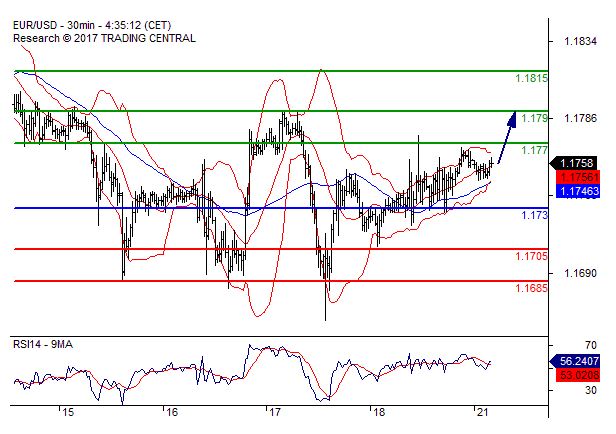616x434 pixels.
Task: Click the green 1.177 resistance label
Action: click(534, 150)
